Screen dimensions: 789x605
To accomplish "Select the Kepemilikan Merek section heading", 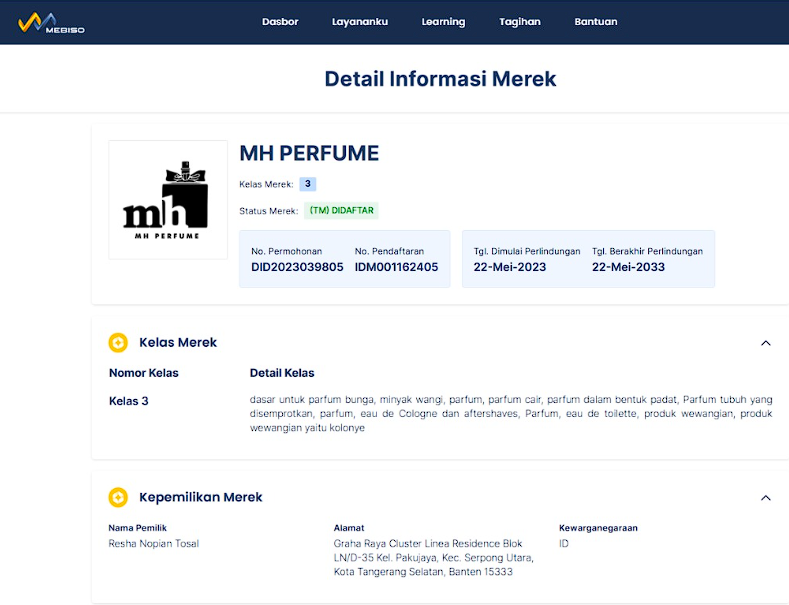I will pyautogui.click(x=201, y=497).
